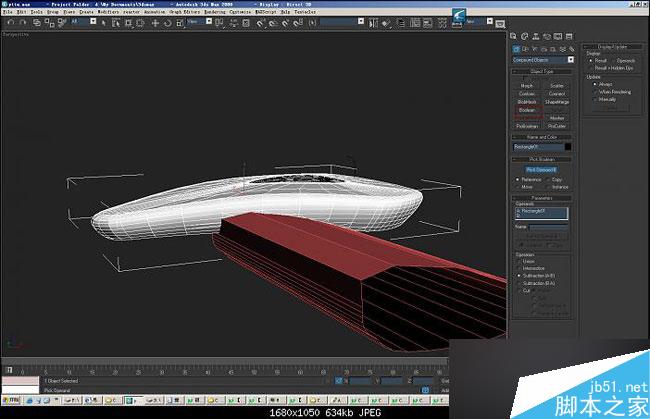Open the Select by Name tool

(116, 23)
